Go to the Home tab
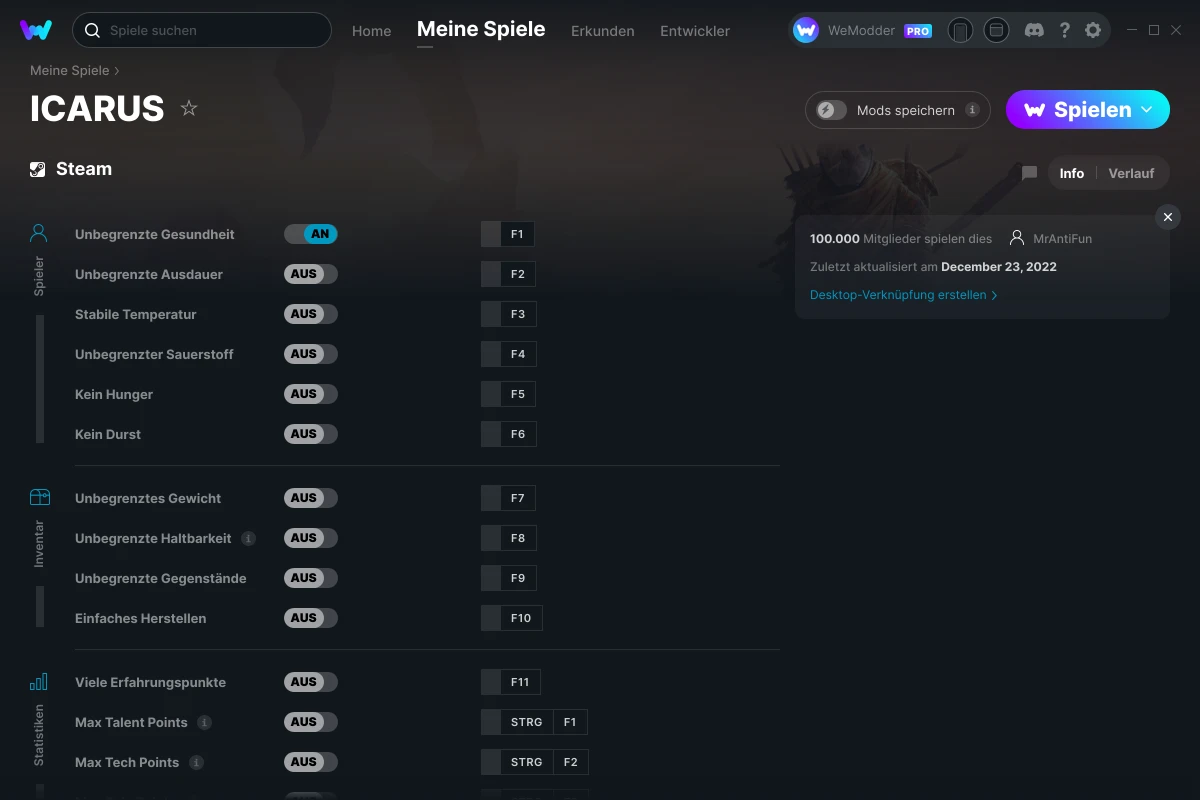Screen dimensions: 1200x800 pyautogui.click(x=372, y=31)
